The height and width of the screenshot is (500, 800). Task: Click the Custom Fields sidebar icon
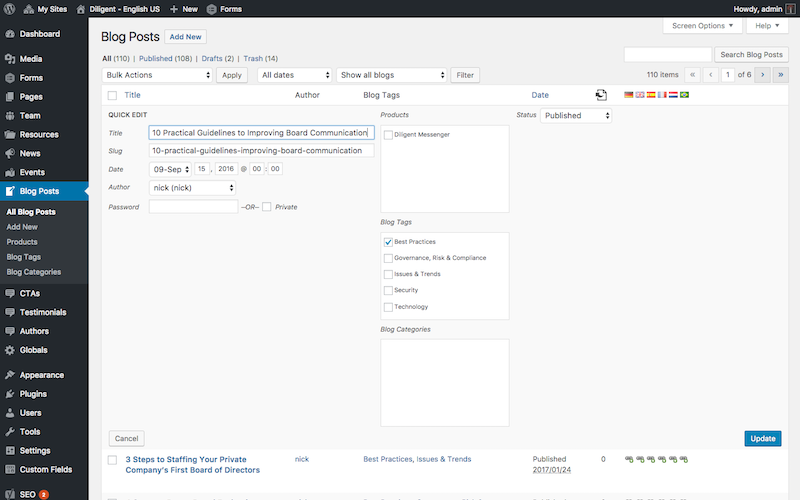click(x=10, y=469)
